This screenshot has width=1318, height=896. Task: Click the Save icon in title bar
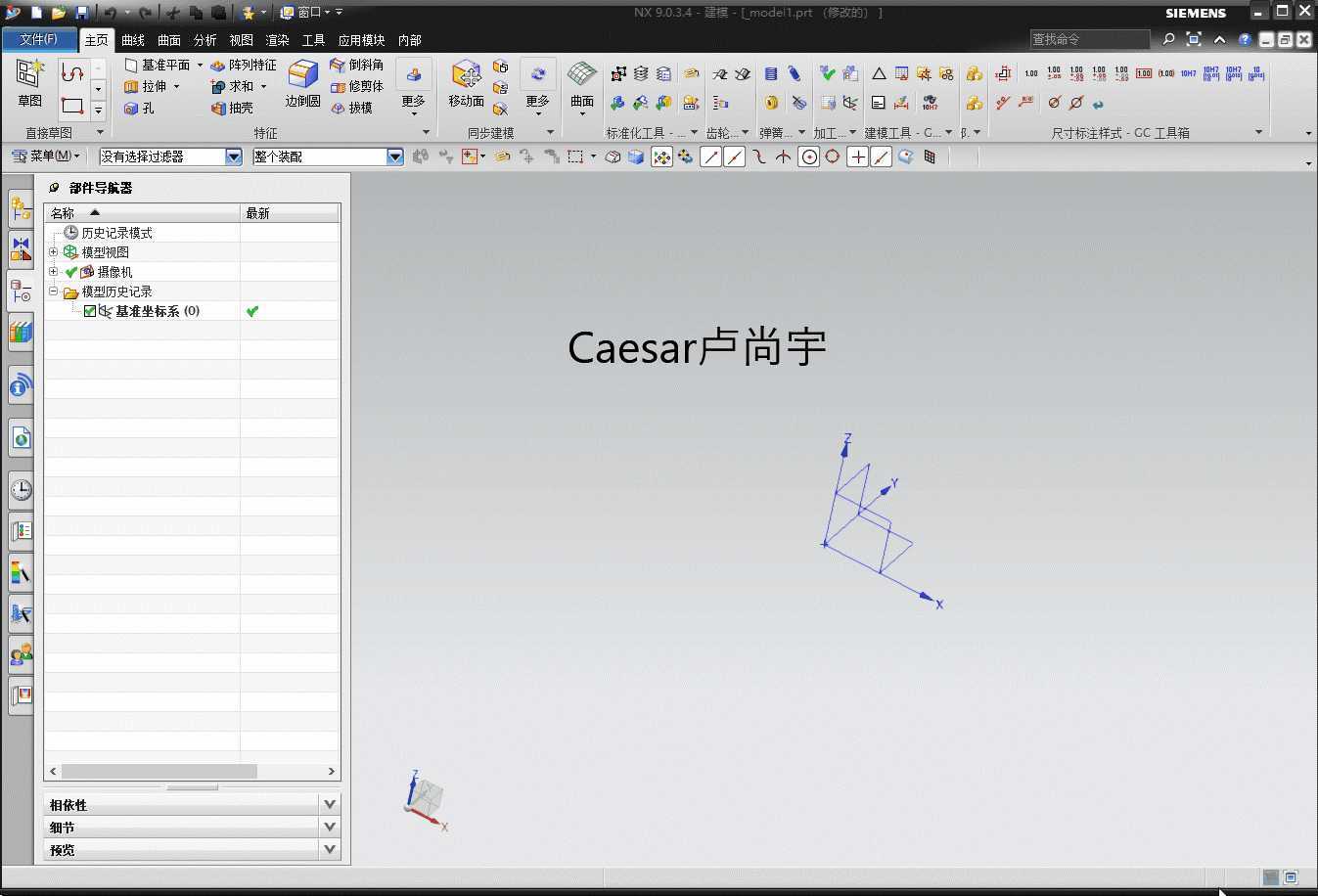point(81,13)
